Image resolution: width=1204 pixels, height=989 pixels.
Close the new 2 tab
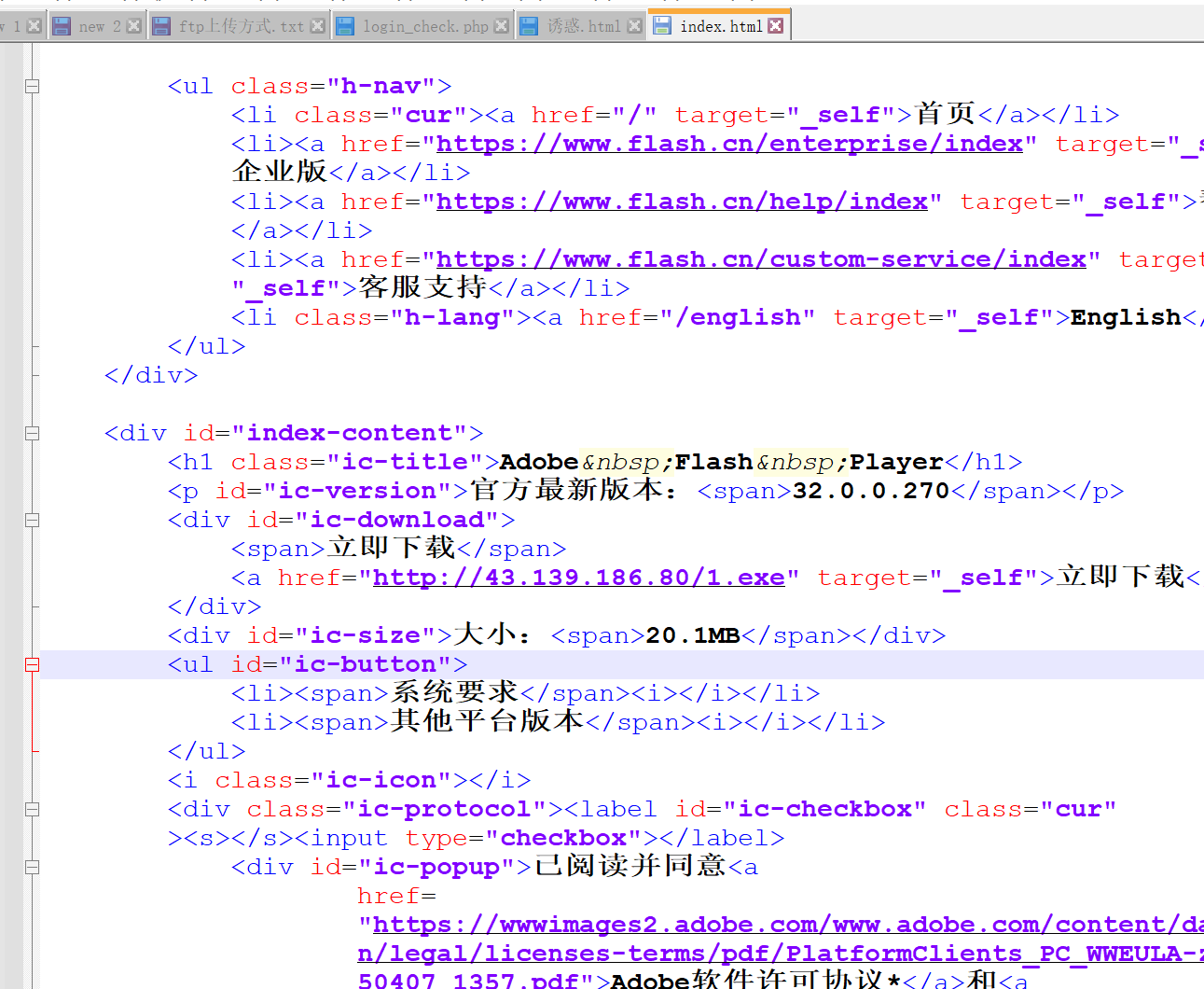click(x=134, y=26)
